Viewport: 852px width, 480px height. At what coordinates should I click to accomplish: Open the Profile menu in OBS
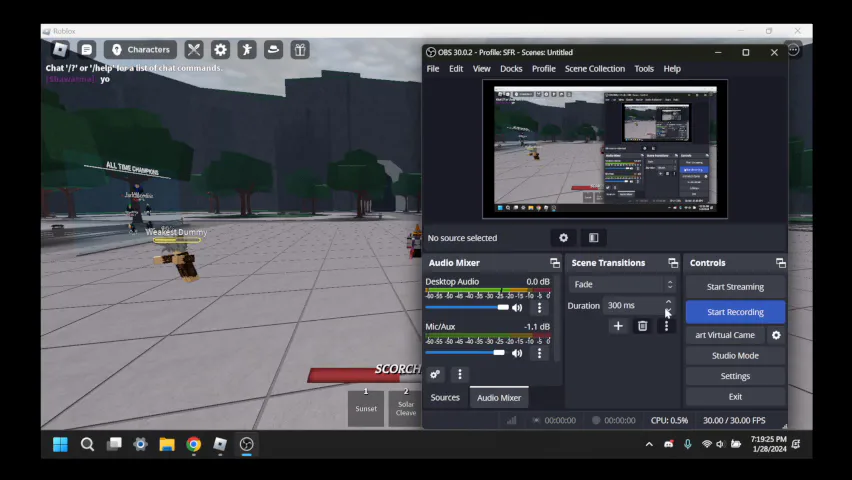tap(543, 68)
